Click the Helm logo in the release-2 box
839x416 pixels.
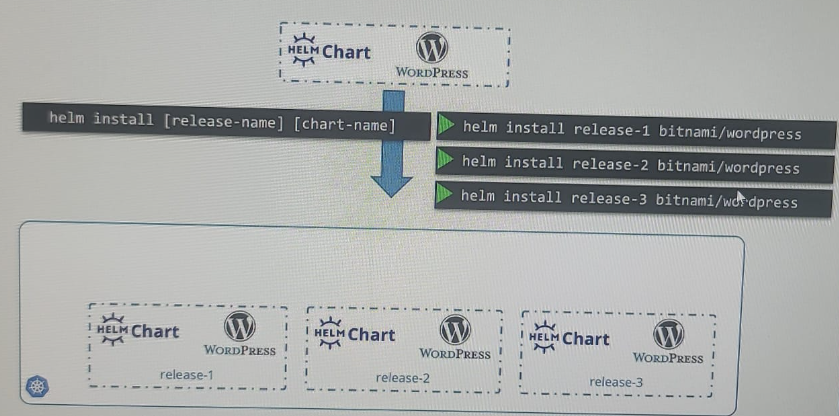coord(330,333)
